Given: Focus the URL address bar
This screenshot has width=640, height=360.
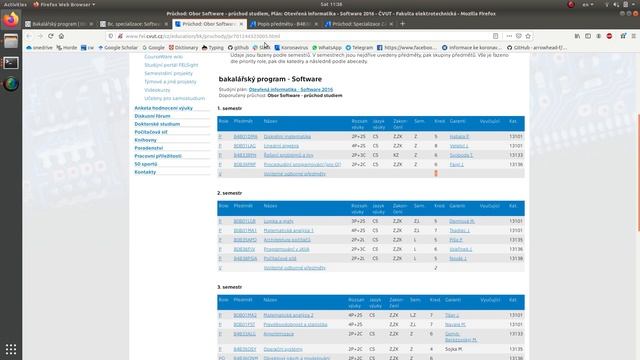Looking at the screenshot, I should pos(302,36).
